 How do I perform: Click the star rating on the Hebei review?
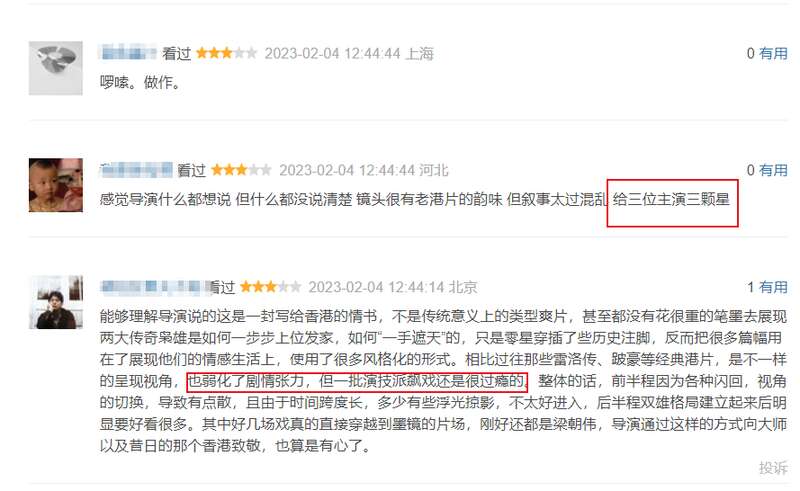[x=241, y=169]
